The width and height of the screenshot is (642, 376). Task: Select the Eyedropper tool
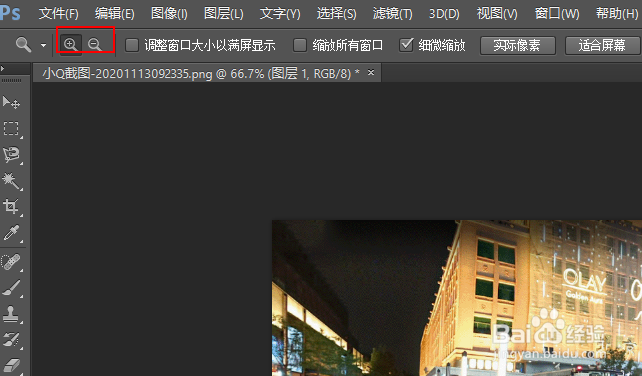(11, 233)
